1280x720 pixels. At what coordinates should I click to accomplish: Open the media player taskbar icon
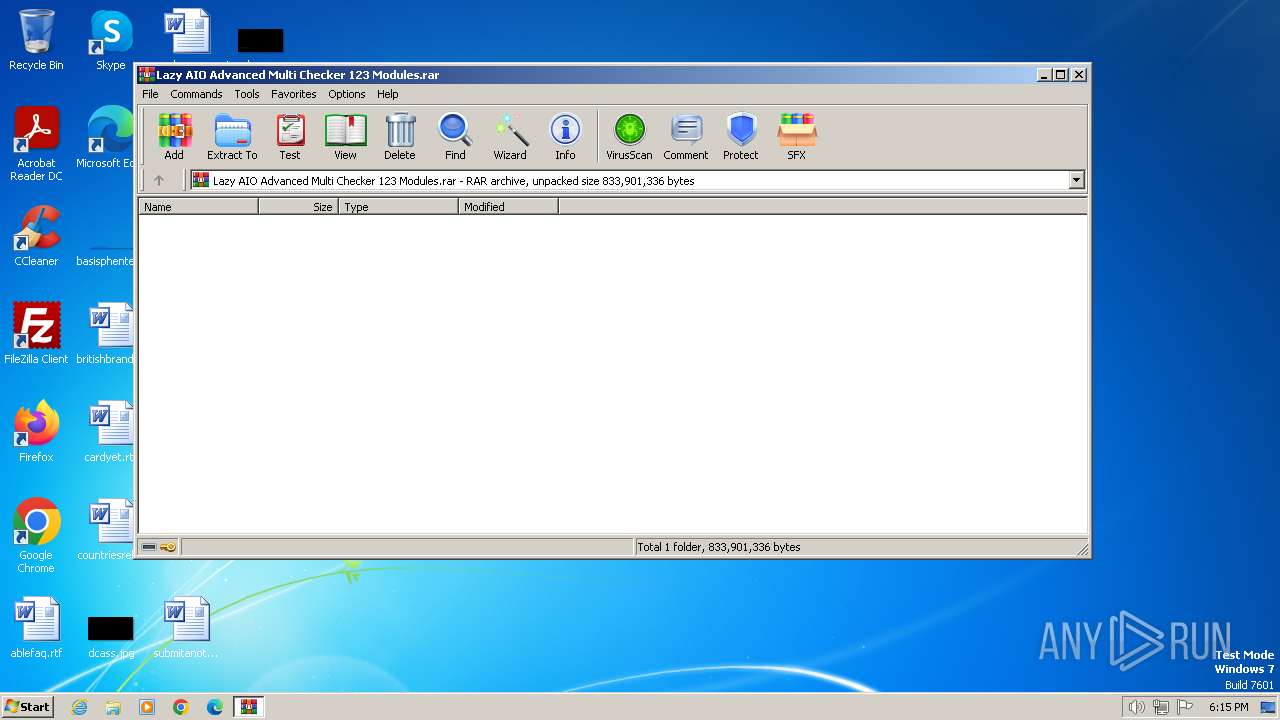[x=147, y=707]
